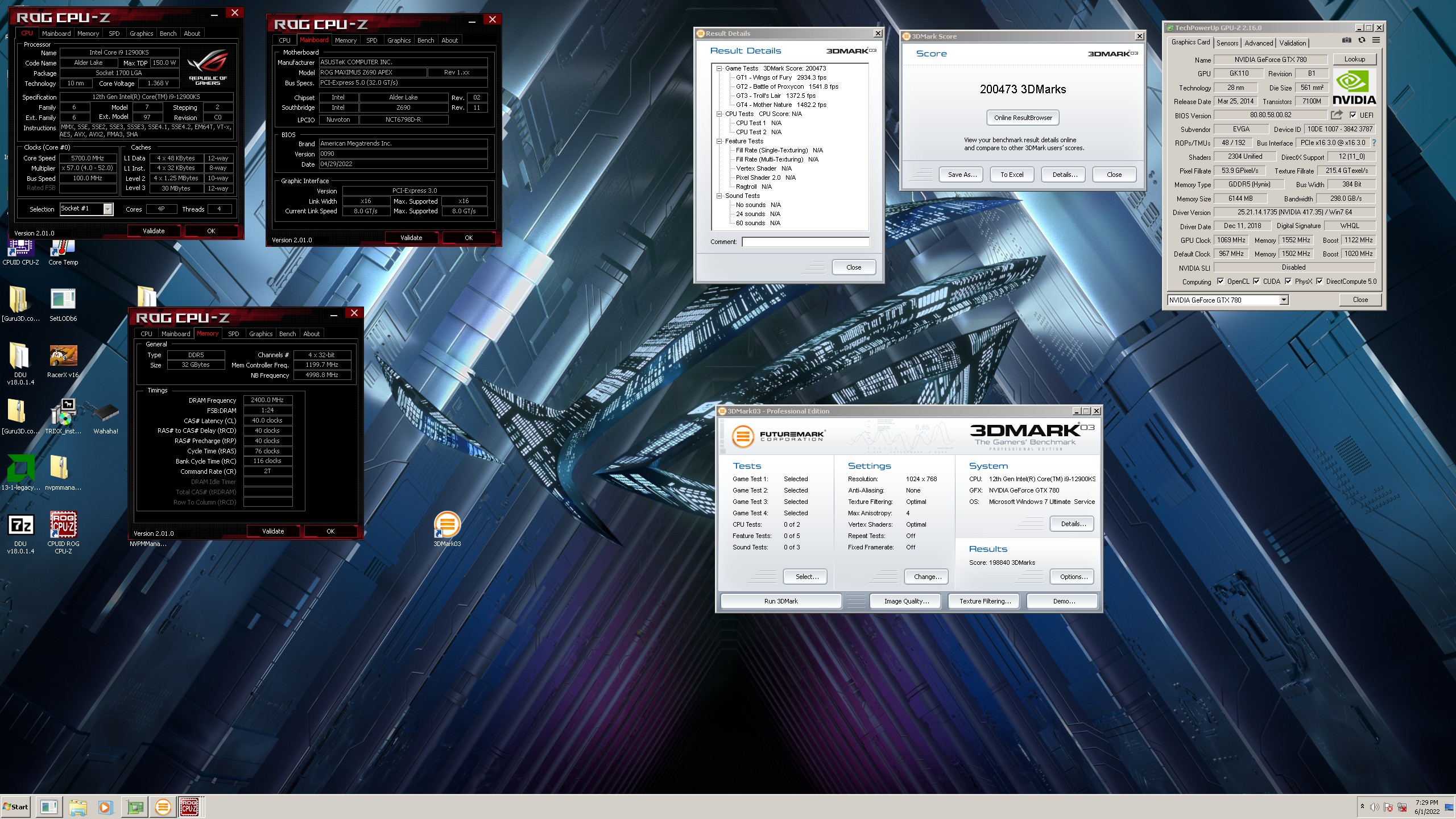Image resolution: width=1456 pixels, height=819 pixels.
Task: Toggle CUDA checkbox in GPU-Z
Action: click(1256, 282)
